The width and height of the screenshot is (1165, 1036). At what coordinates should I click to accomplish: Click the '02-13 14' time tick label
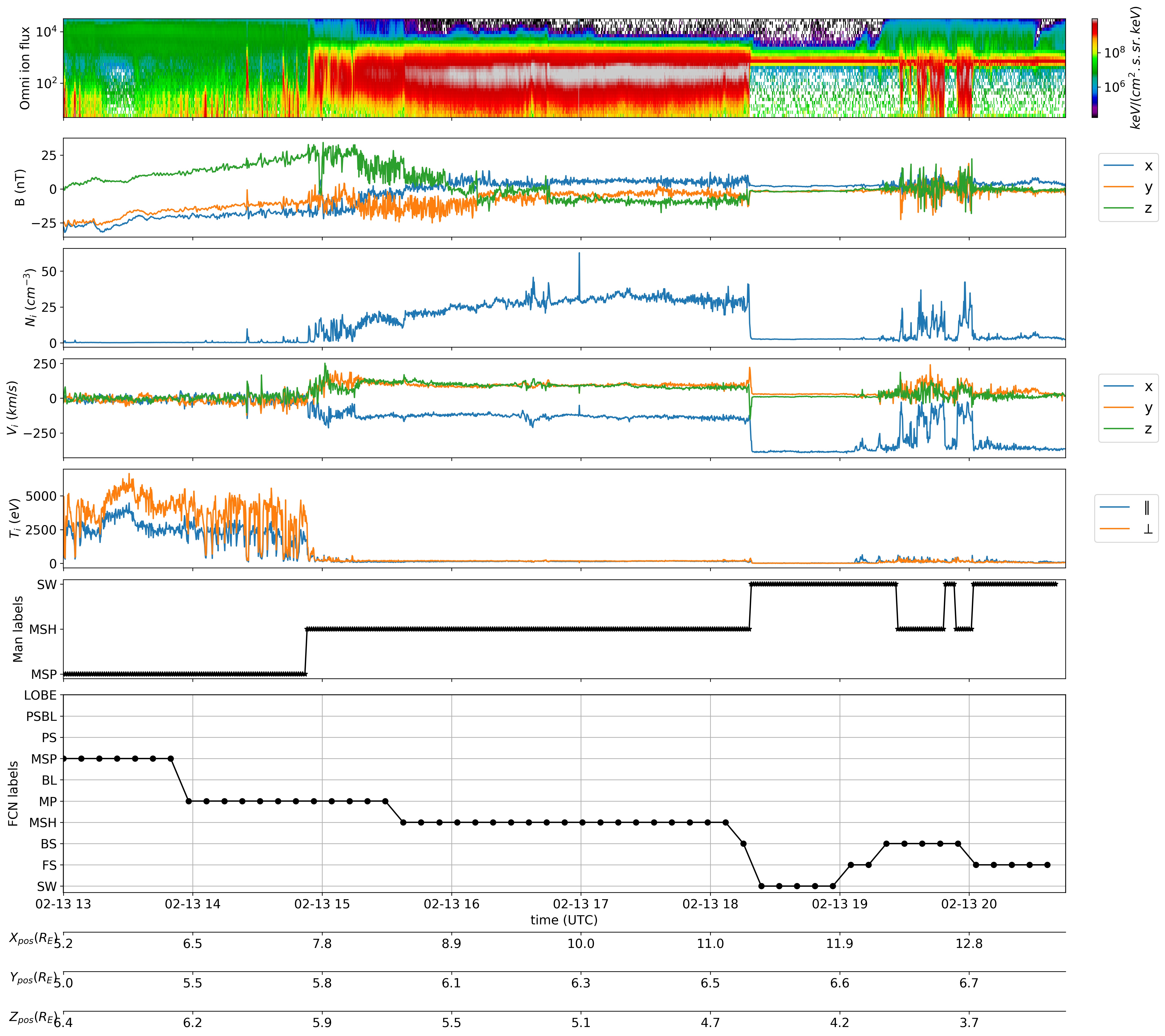point(193,904)
